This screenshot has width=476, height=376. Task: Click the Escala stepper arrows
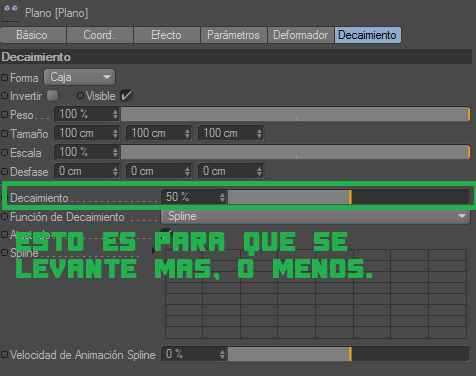pyautogui.click(x=115, y=152)
